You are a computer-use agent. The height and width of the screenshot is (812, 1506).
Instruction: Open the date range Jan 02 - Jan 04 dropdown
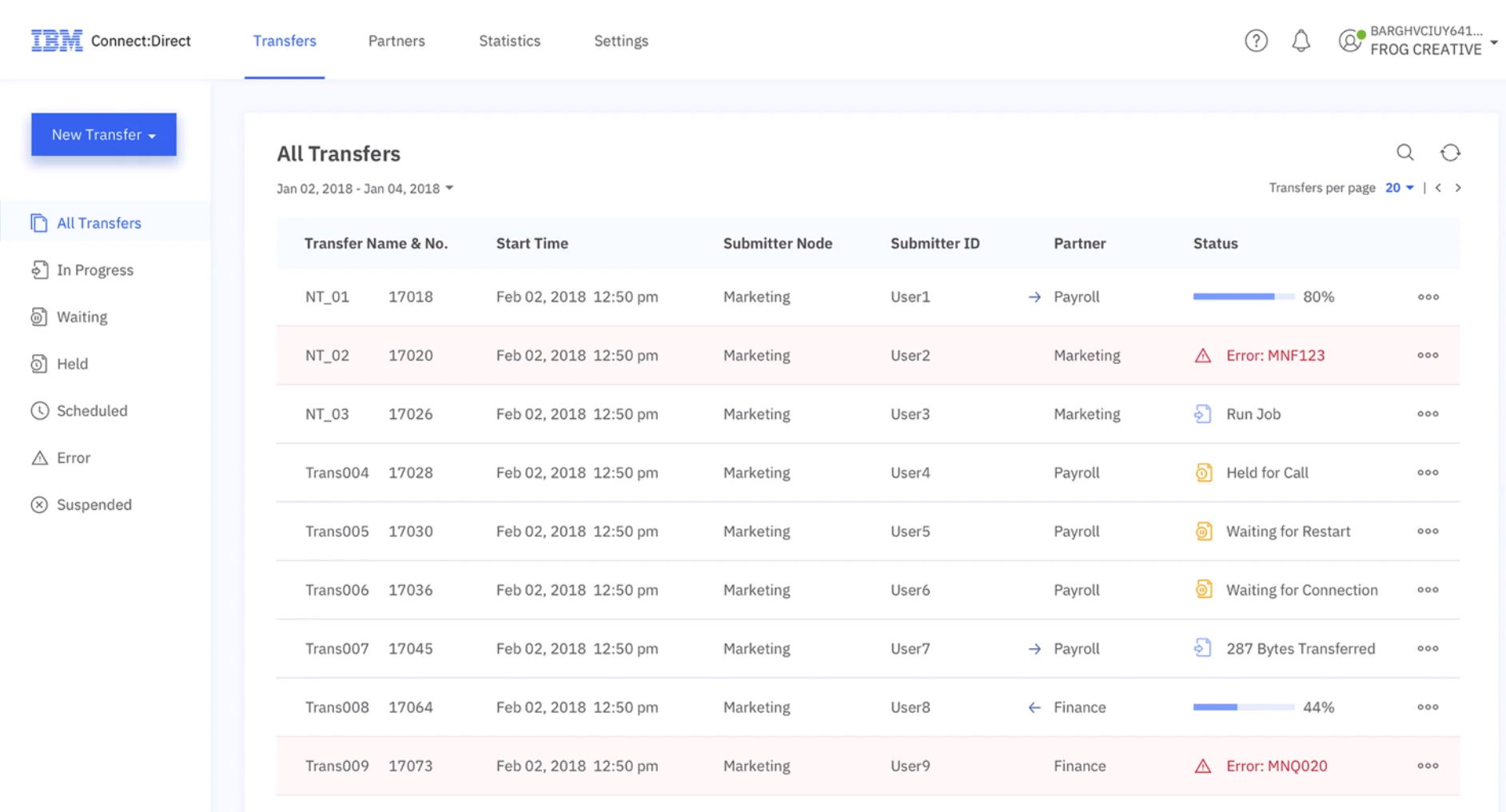(x=365, y=189)
